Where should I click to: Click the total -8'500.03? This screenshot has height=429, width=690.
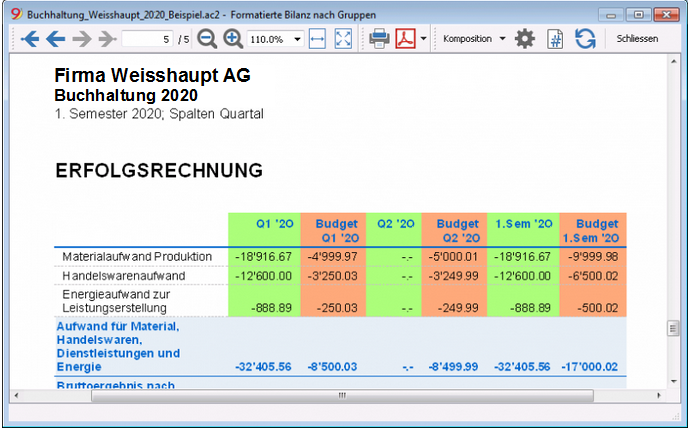point(332,367)
